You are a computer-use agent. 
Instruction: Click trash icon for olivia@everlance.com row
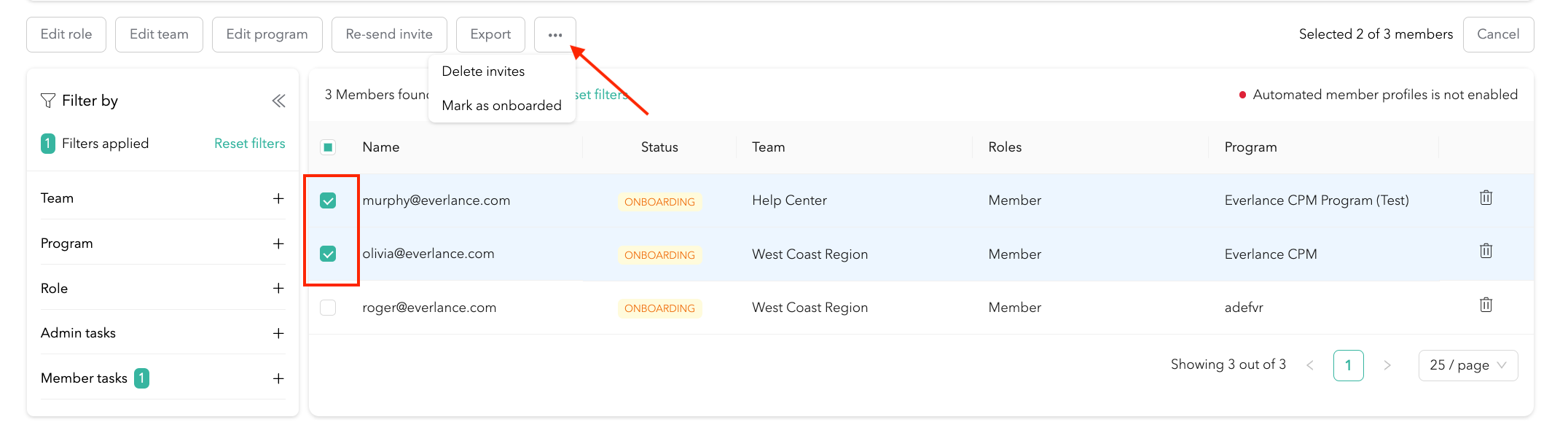[1486, 251]
